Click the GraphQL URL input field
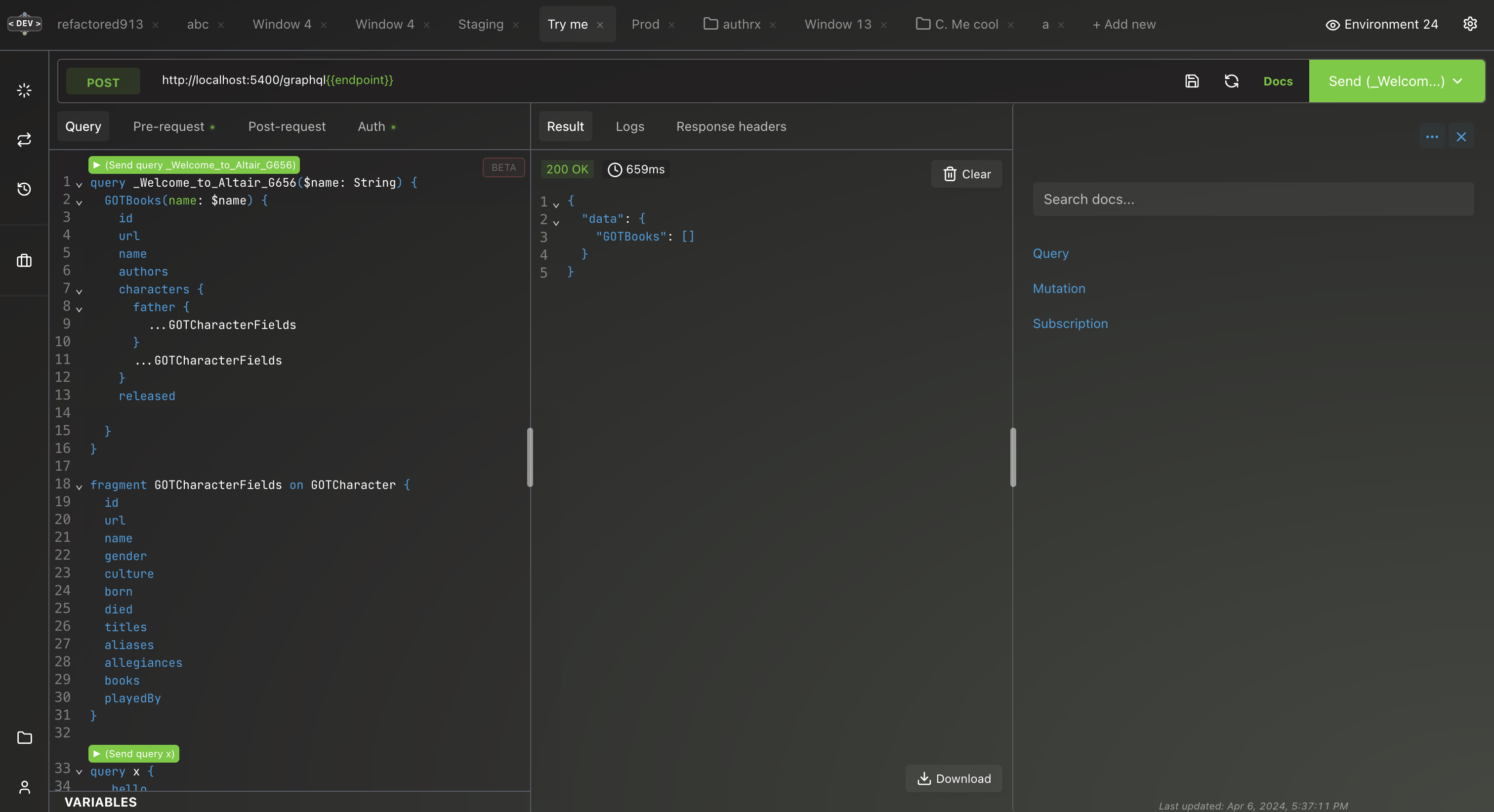1494x812 pixels. [661, 81]
